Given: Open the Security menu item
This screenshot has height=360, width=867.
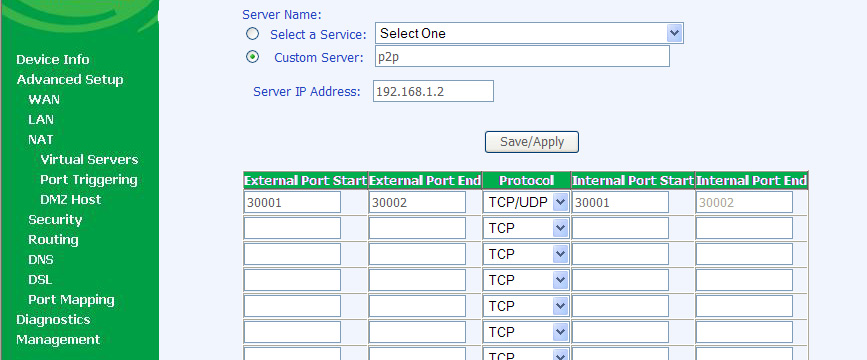Looking at the screenshot, I should (x=55, y=220).
